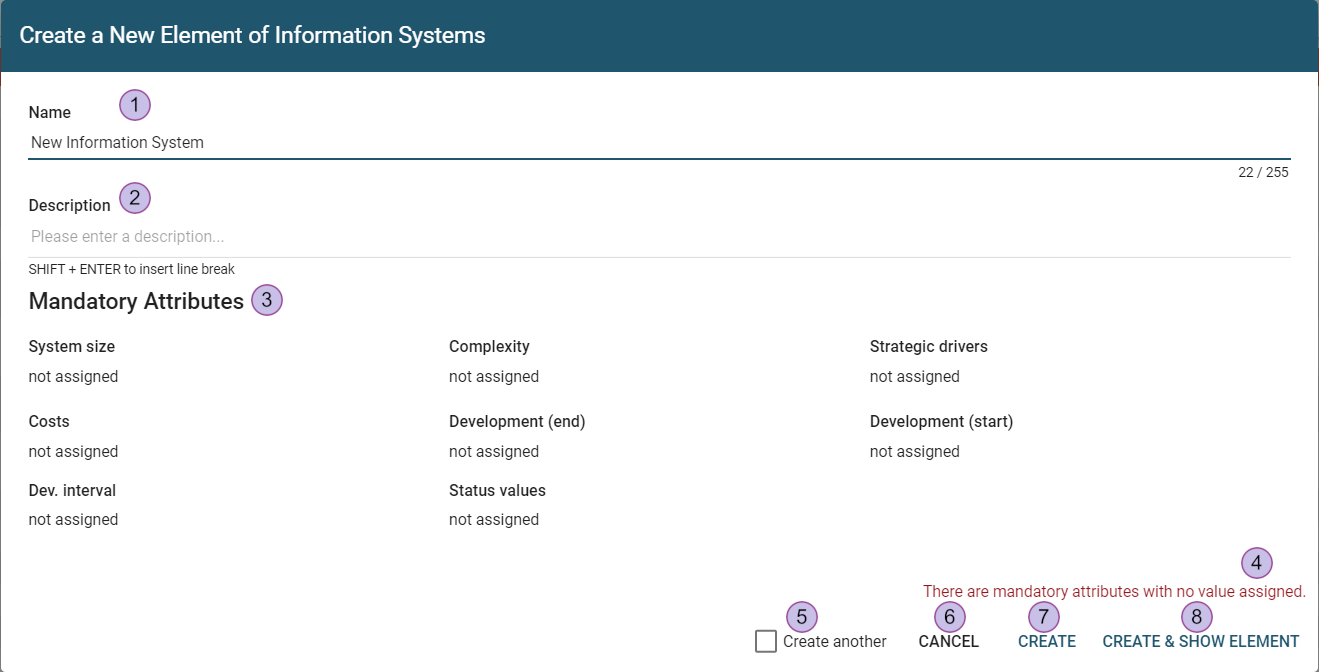
Task: Click CREATE & SHOW ELEMENT button
Action: pyautogui.click(x=1200, y=641)
